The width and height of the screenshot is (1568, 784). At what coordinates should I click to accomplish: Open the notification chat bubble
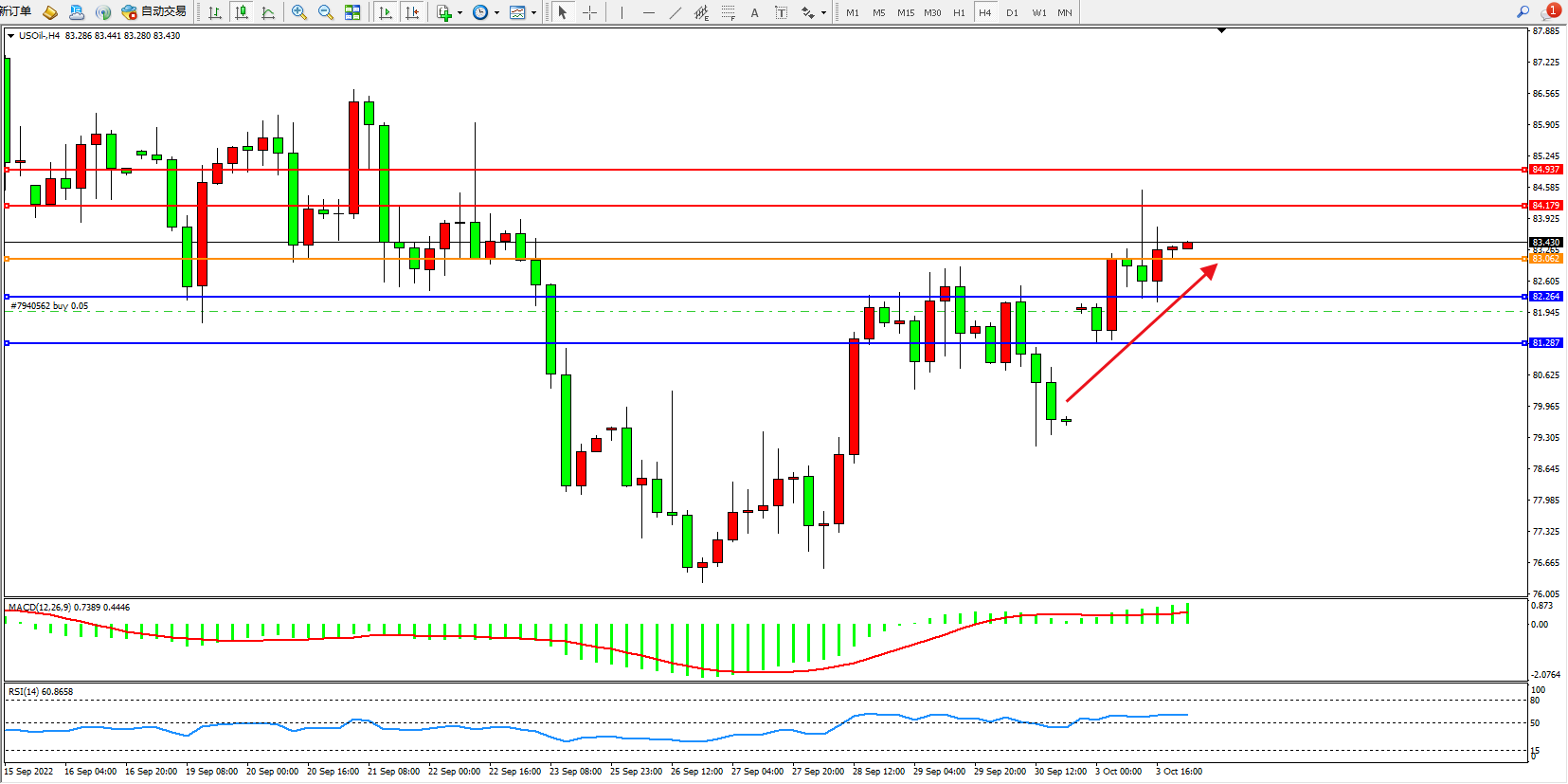[x=1550, y=11]
